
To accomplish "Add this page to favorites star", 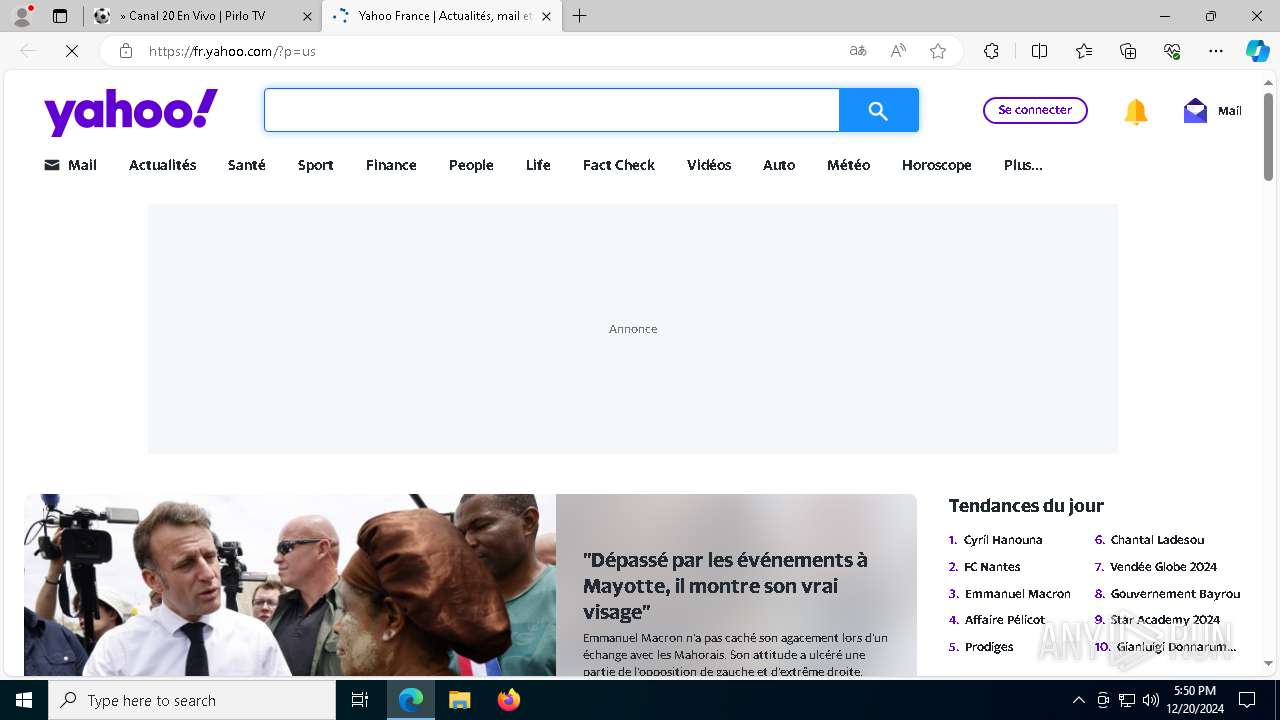I will coord(938,51).
